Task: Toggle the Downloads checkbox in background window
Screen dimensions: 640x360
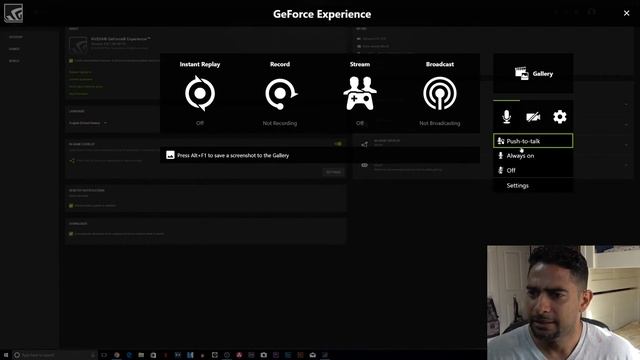Action: pos(71,234)
